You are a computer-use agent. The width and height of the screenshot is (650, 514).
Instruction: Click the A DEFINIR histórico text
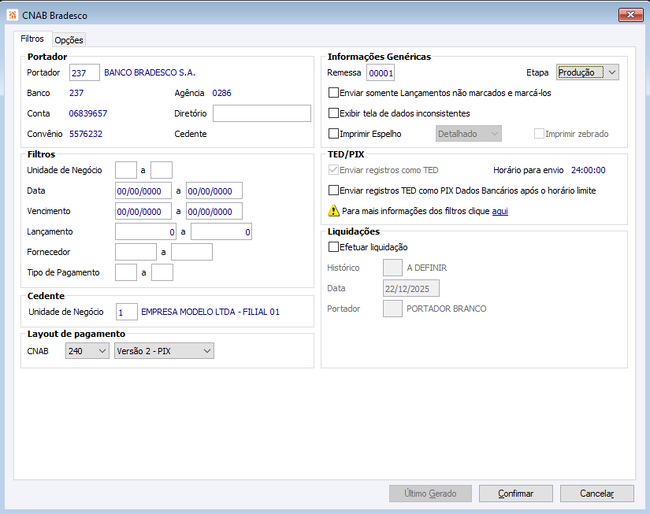[x=427, y=268]
